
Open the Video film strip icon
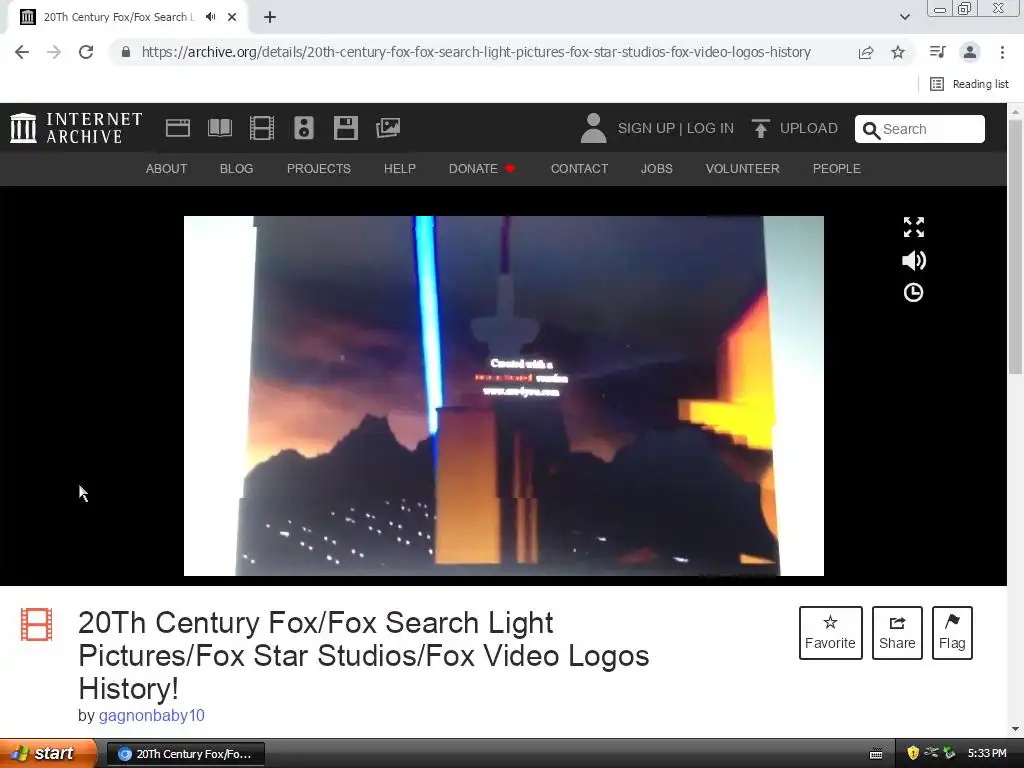262,128
